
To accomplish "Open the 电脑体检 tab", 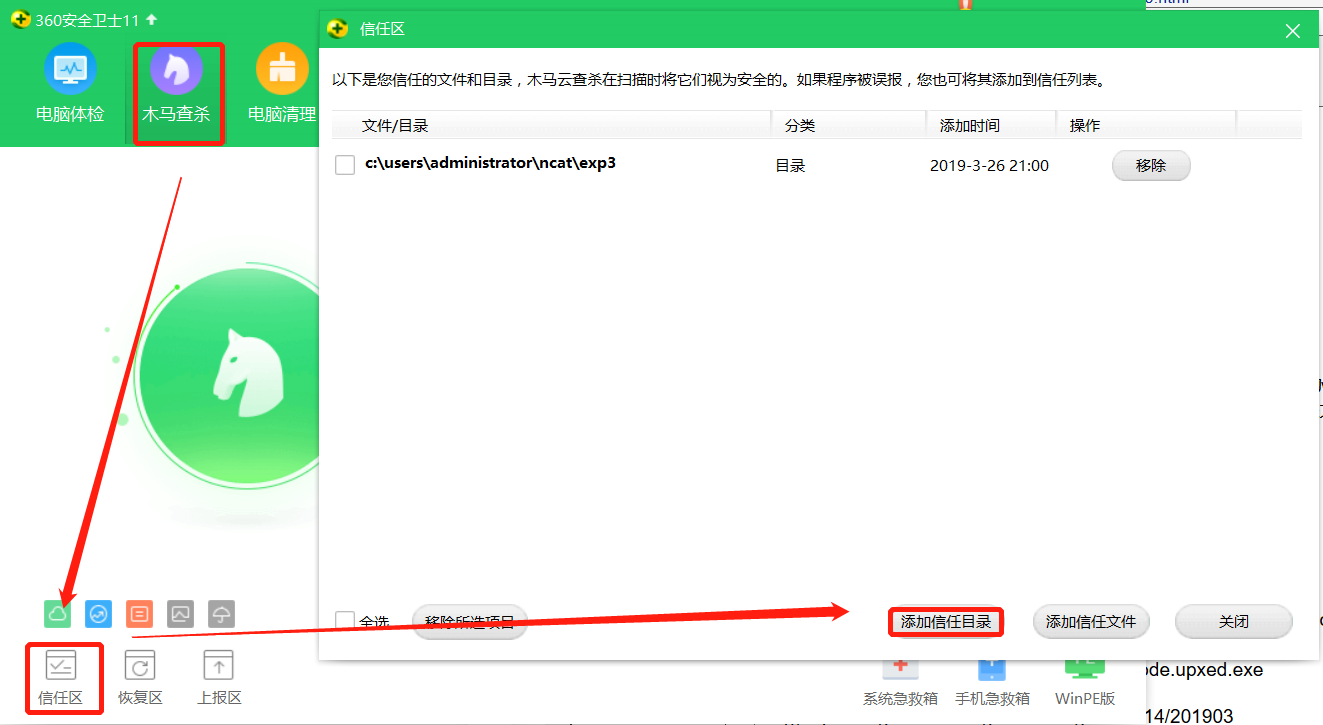I will [70, 85].
